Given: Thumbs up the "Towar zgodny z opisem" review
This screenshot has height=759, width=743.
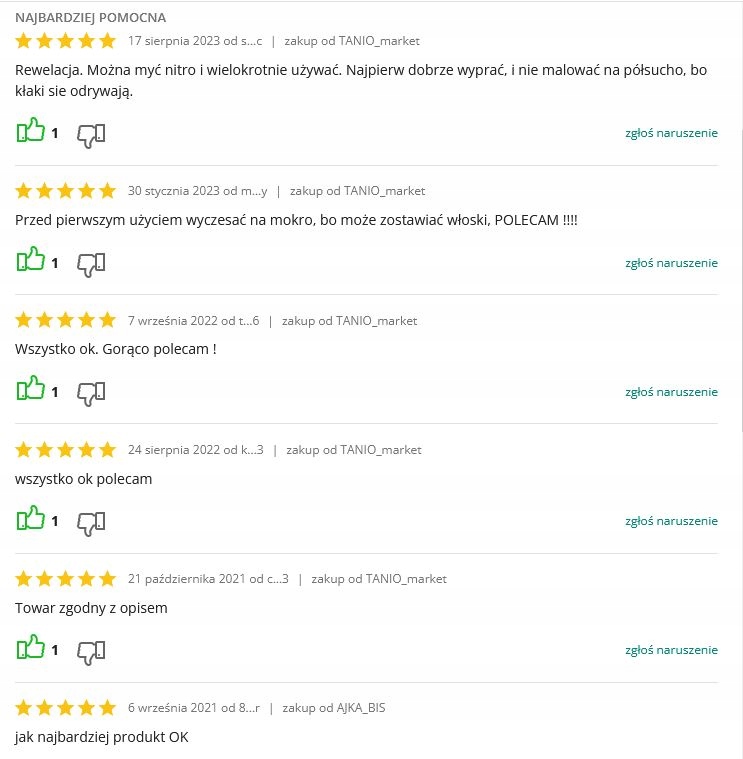Looking at the screenshot, I should (x=31, y=649).
